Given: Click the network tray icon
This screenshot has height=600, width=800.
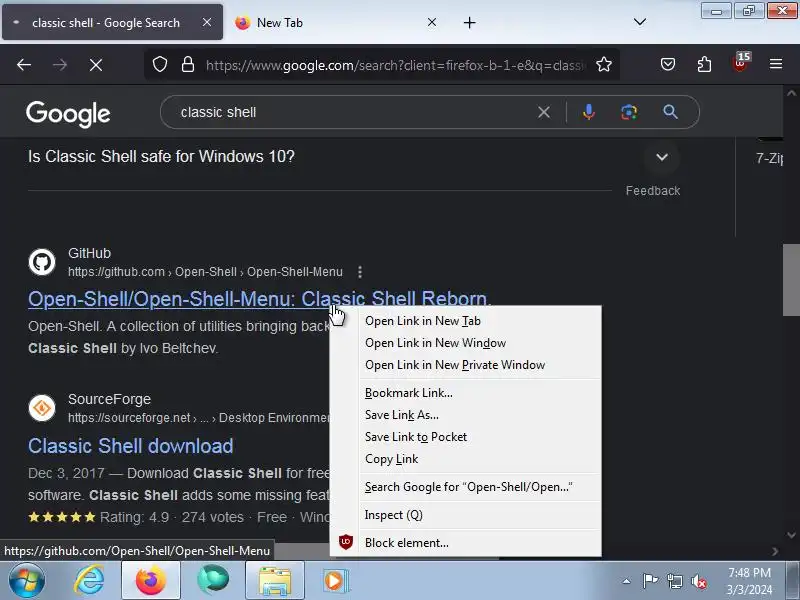Looking at the screenshot, I should pyautogui.click(x=674, y=581).
